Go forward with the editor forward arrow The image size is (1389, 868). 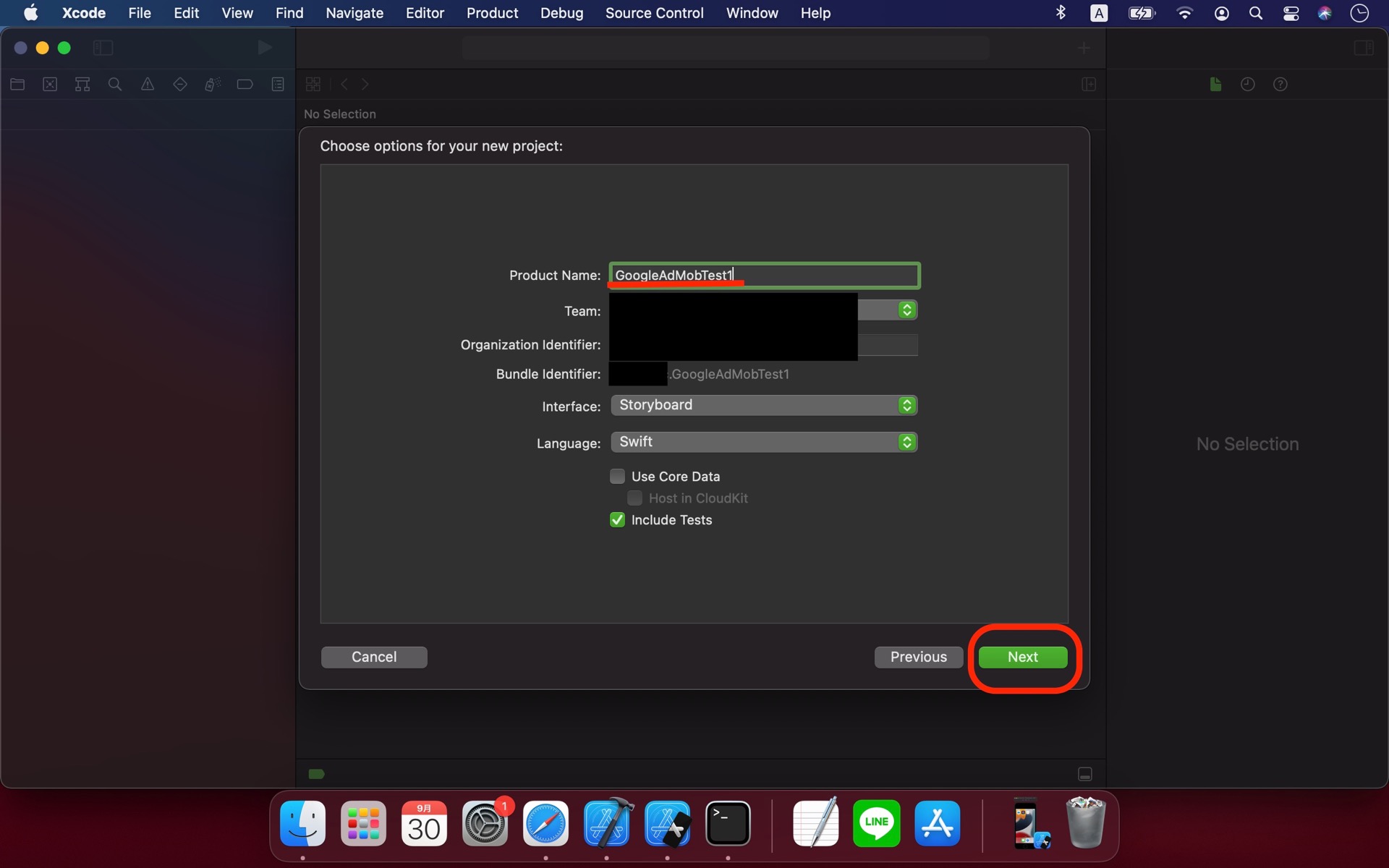[365, 85]
